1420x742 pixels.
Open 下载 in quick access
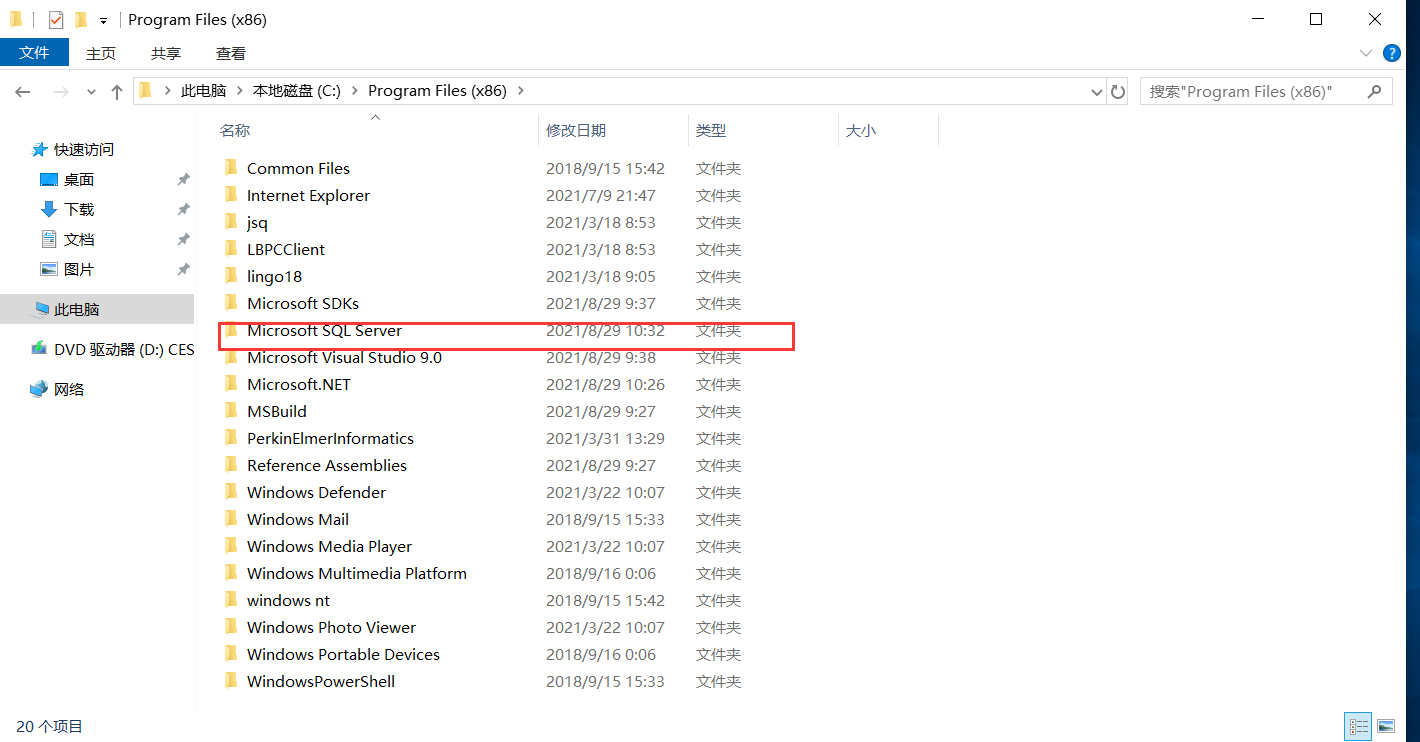click(x=79, y=210)
